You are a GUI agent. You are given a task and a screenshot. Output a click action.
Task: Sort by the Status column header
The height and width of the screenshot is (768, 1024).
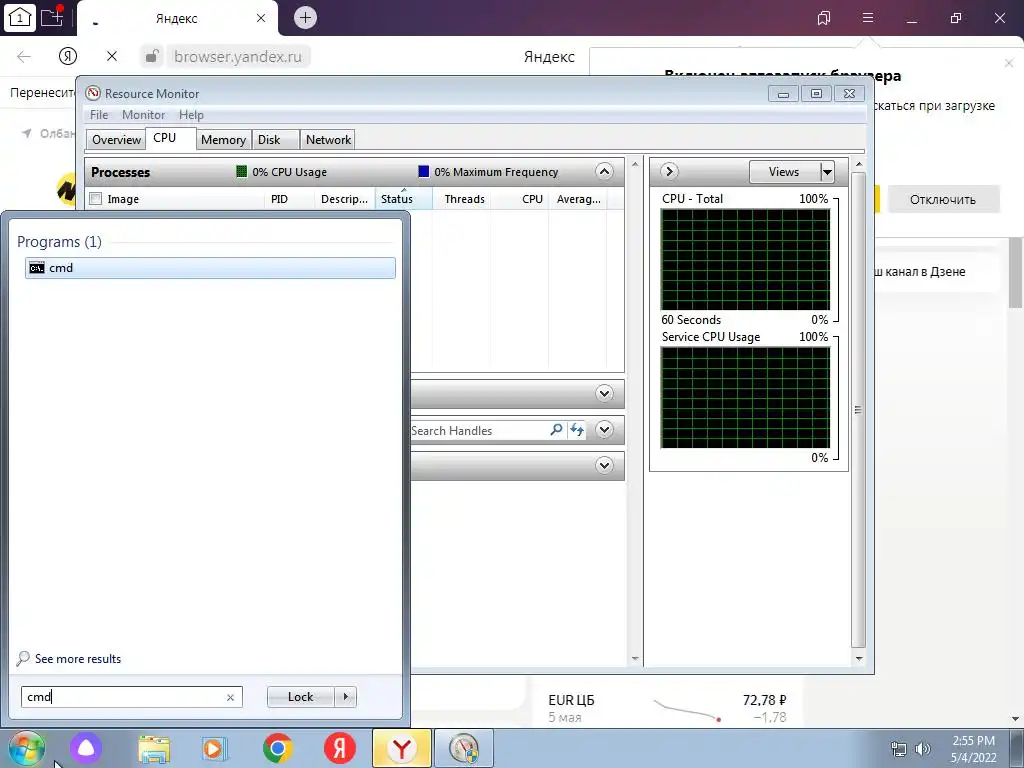pos(404,199)
